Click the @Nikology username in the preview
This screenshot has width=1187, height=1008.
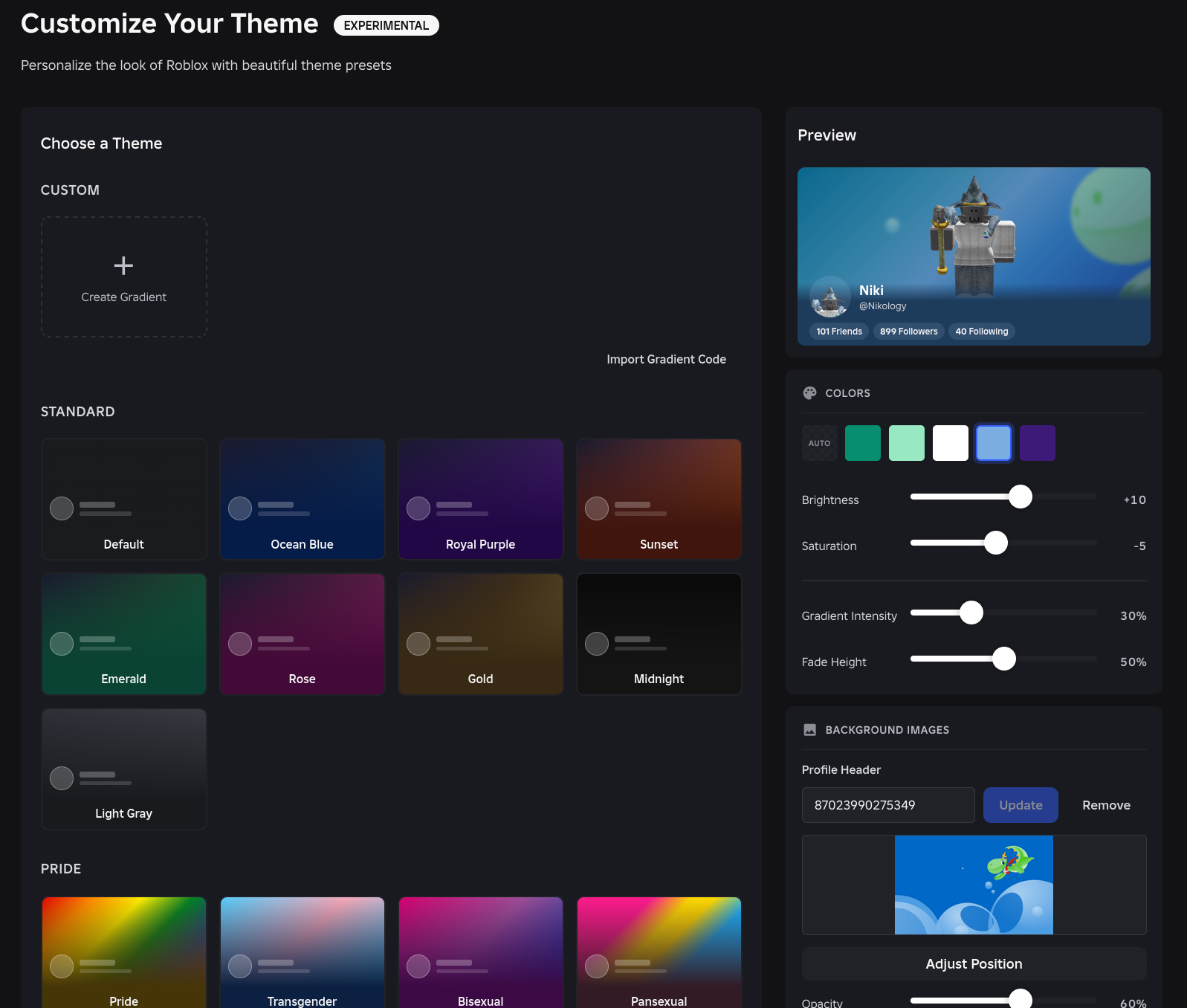click(x=883, y=306)
